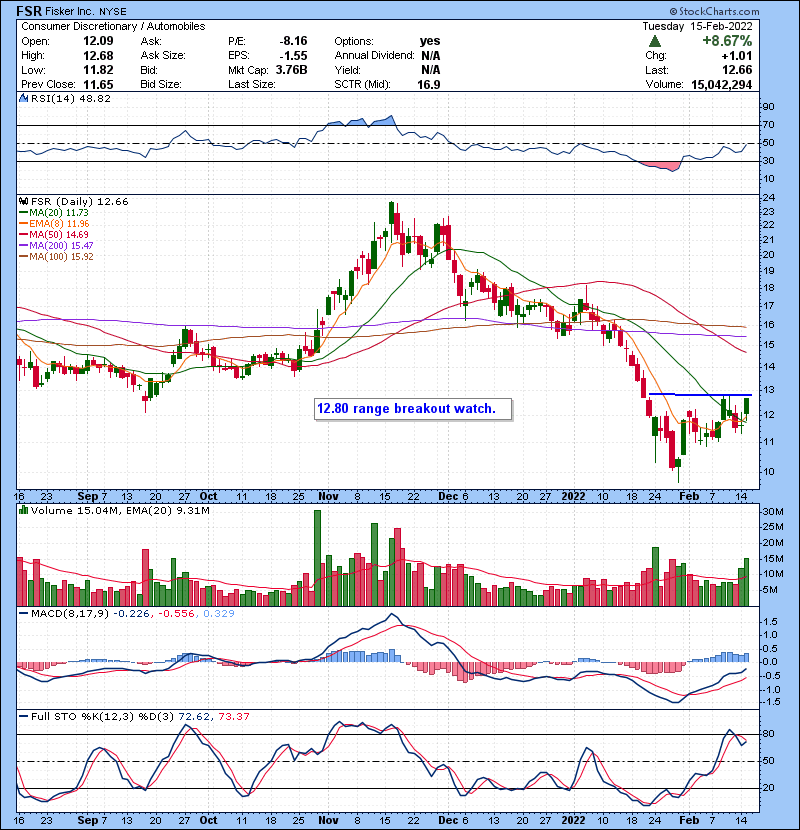Click the green up-arrow change indicator
Viewport: 800px width, 830px height.
[654, 41]
